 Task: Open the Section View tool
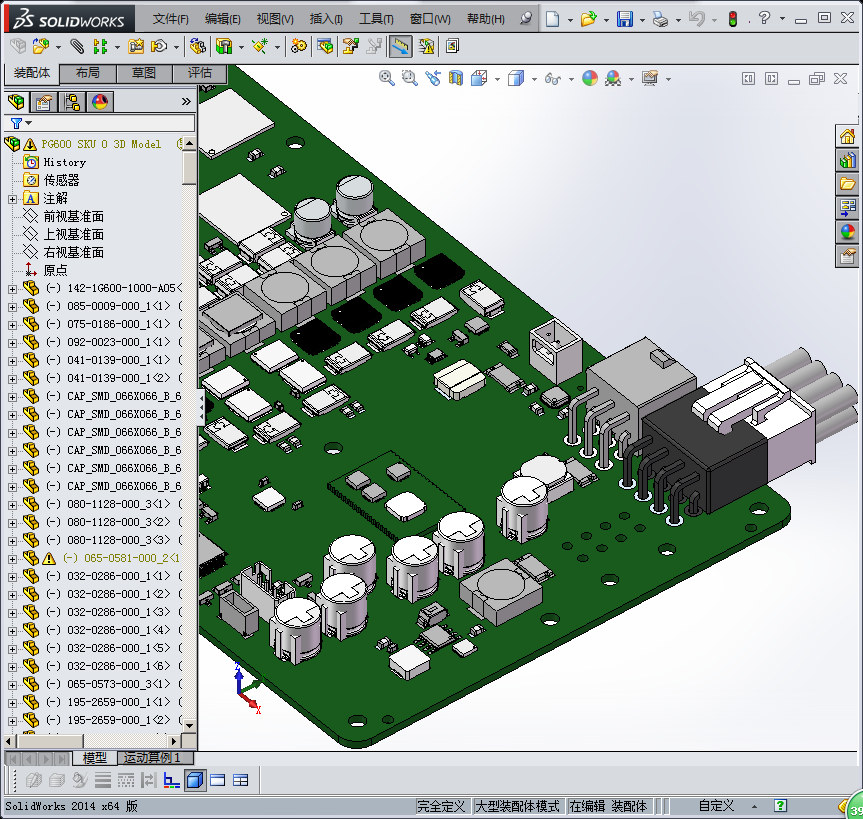[456, 78]
